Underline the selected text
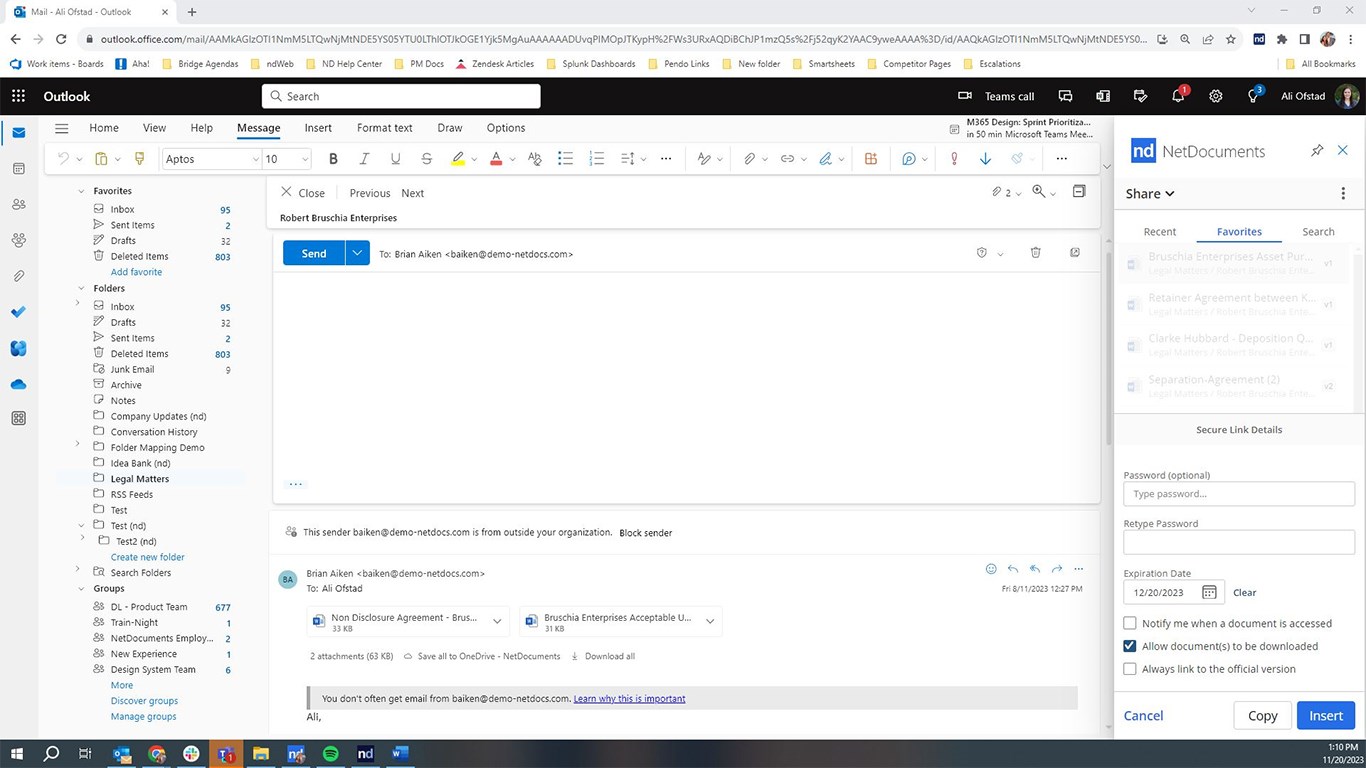Image resolution: width=1366 pixels, height=768 pixels. (x=396, y=159)
